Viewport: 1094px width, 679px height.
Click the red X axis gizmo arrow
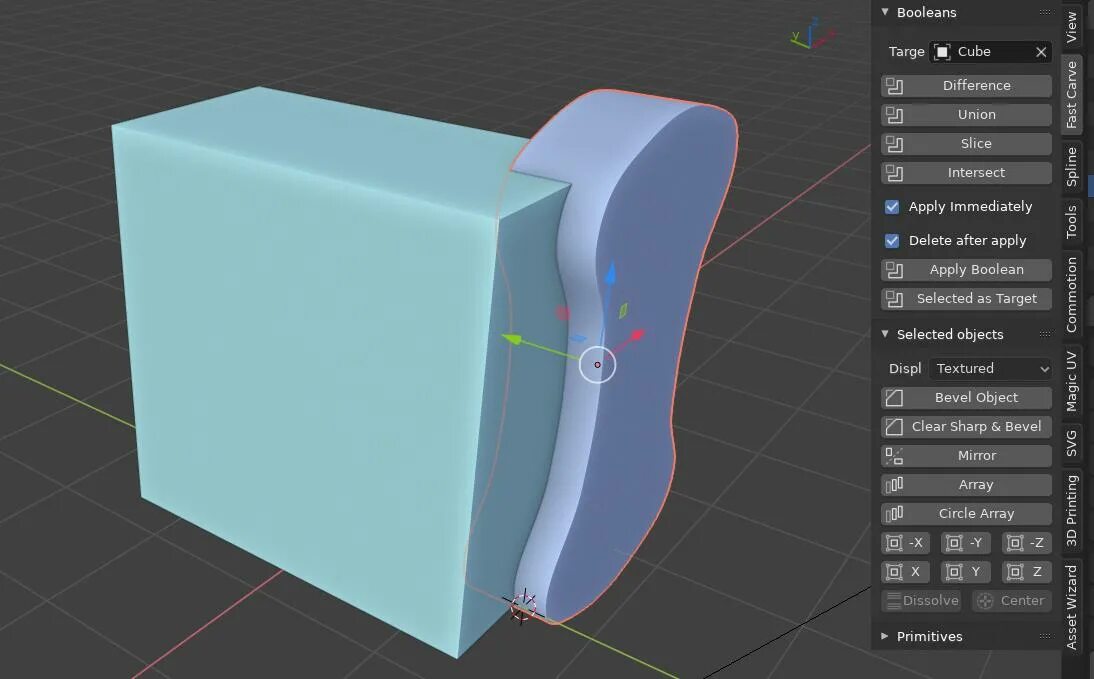(637, 336)
